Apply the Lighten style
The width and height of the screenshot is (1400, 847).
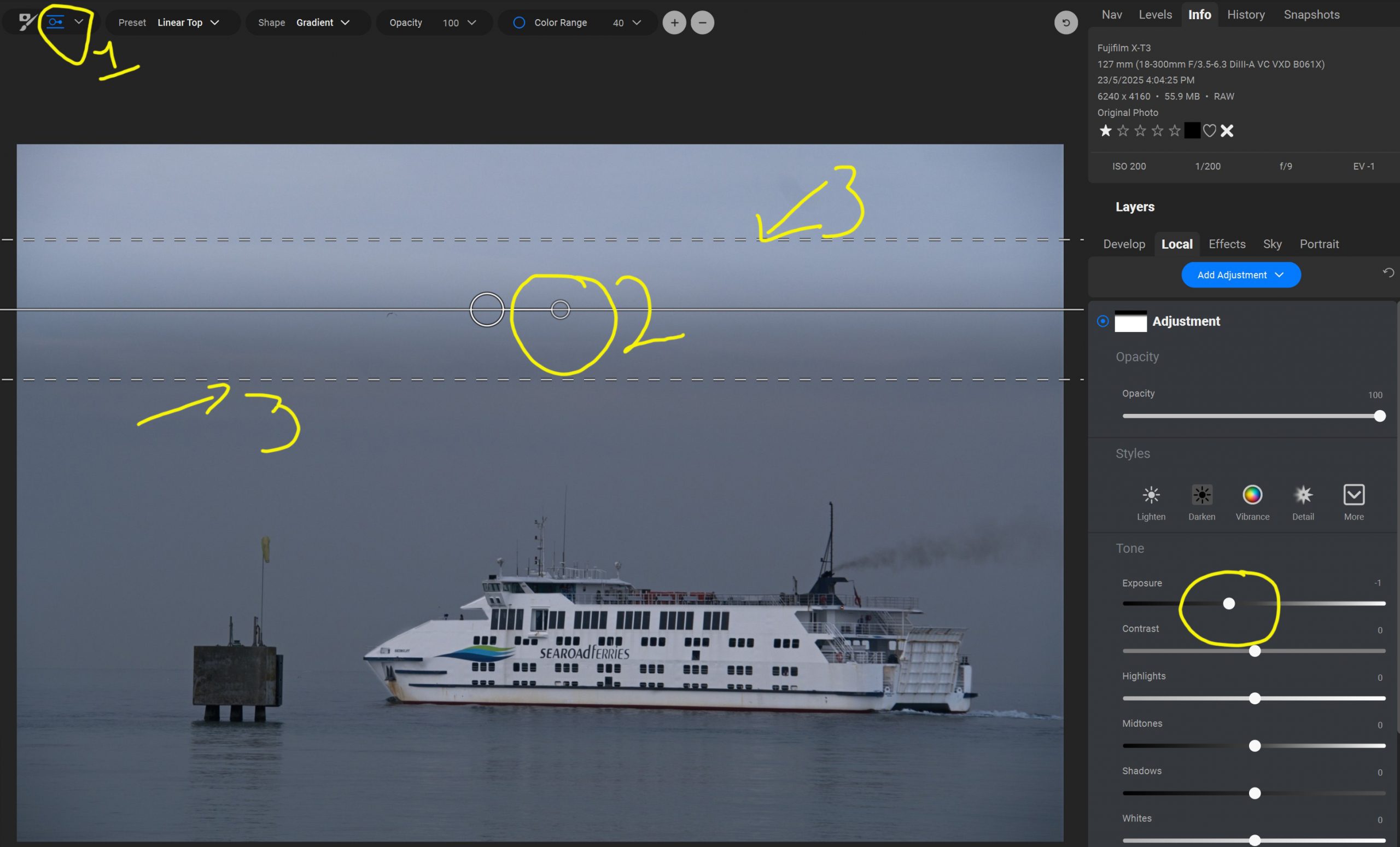click(x=1151, y=495)
